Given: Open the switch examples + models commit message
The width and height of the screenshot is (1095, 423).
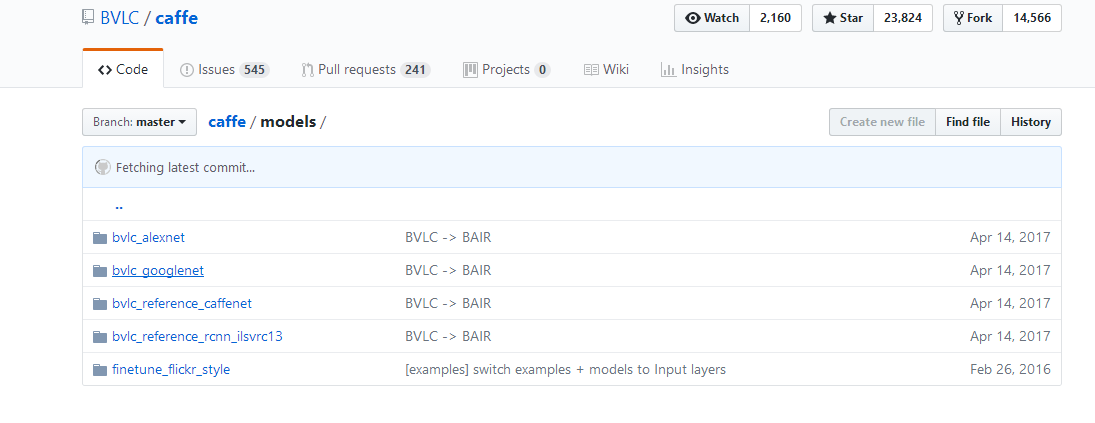Looking at the screenshot, I should coord(566,369).
